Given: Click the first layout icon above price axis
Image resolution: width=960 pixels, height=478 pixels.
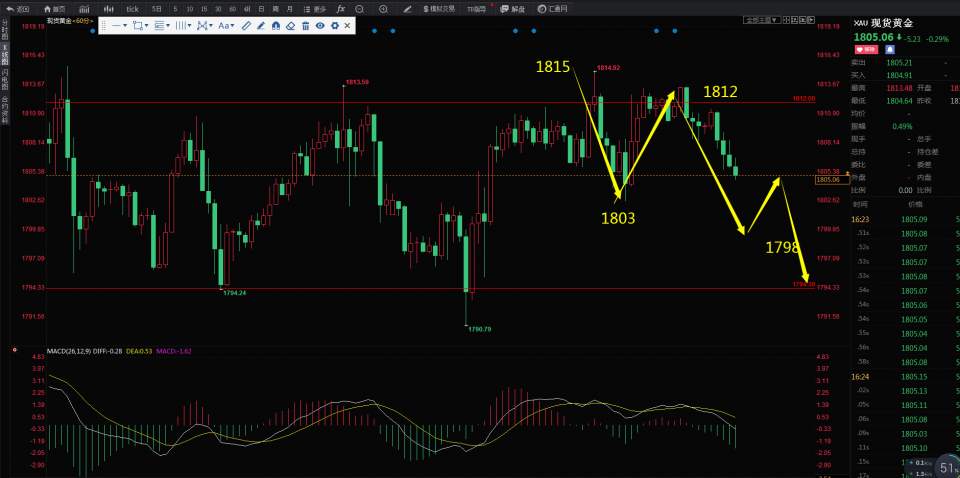Looking at the screenshot, I should point(787,20).
